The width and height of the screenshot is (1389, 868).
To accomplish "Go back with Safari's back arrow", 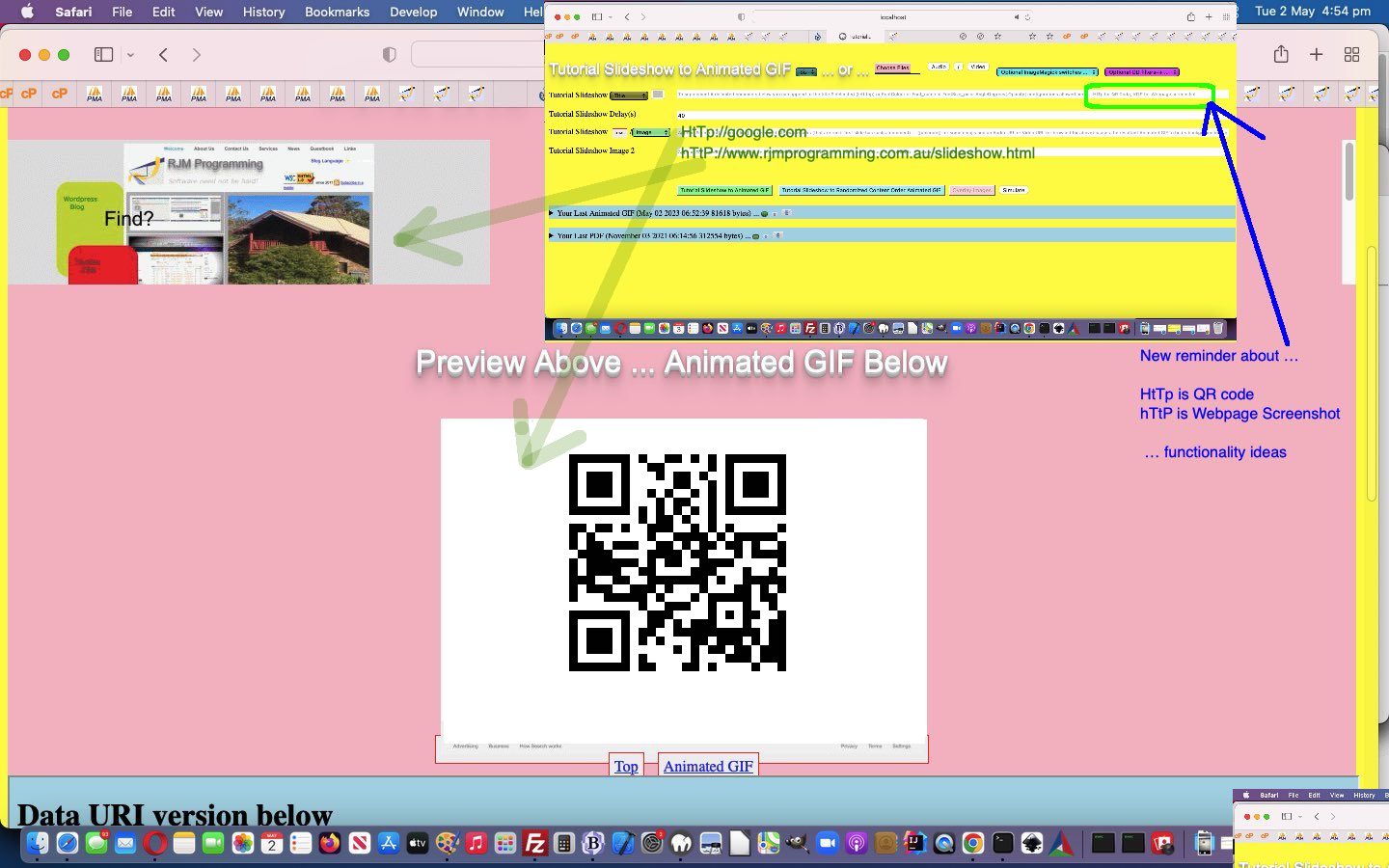I will (x=164, y=55).
